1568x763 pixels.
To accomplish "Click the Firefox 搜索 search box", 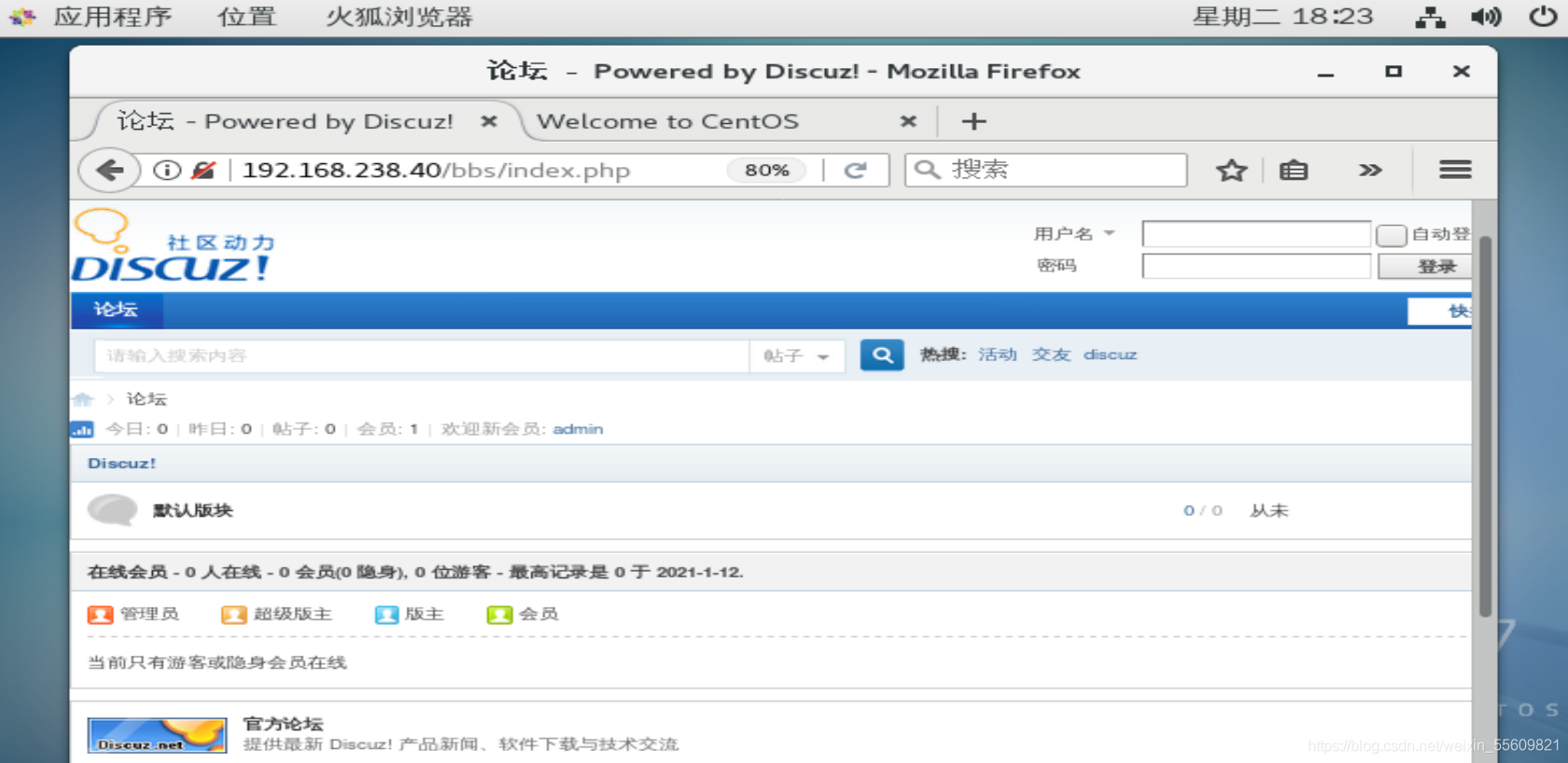I will pos(1046,170).
